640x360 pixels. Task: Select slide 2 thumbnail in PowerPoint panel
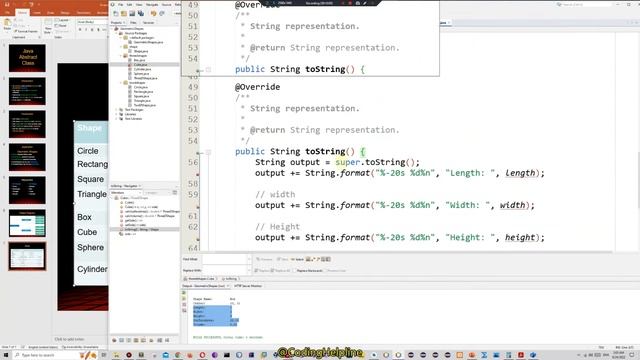pos(27,91)
